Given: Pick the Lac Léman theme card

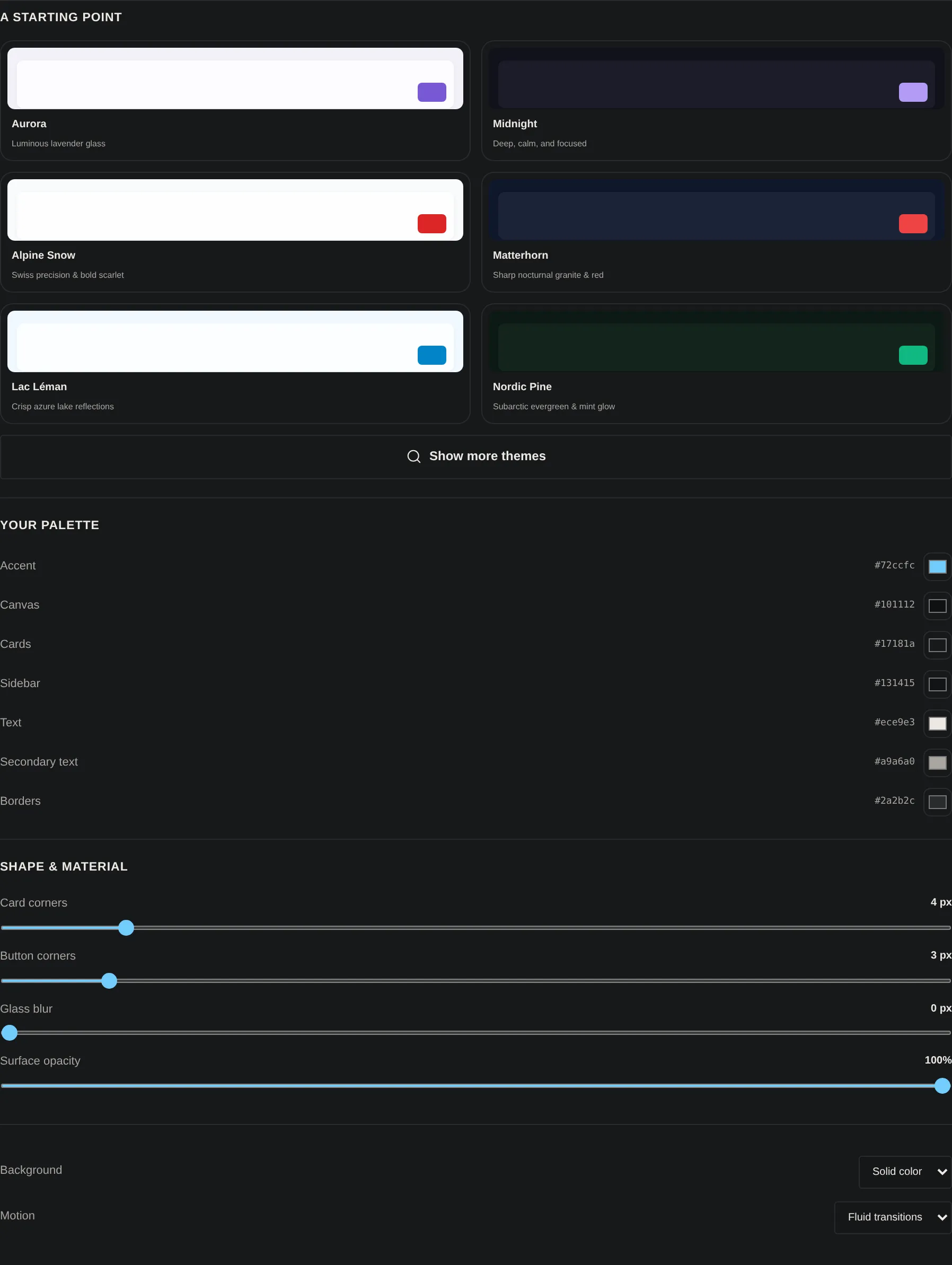Looking at the screenshot, I should [x=235, y=364].
